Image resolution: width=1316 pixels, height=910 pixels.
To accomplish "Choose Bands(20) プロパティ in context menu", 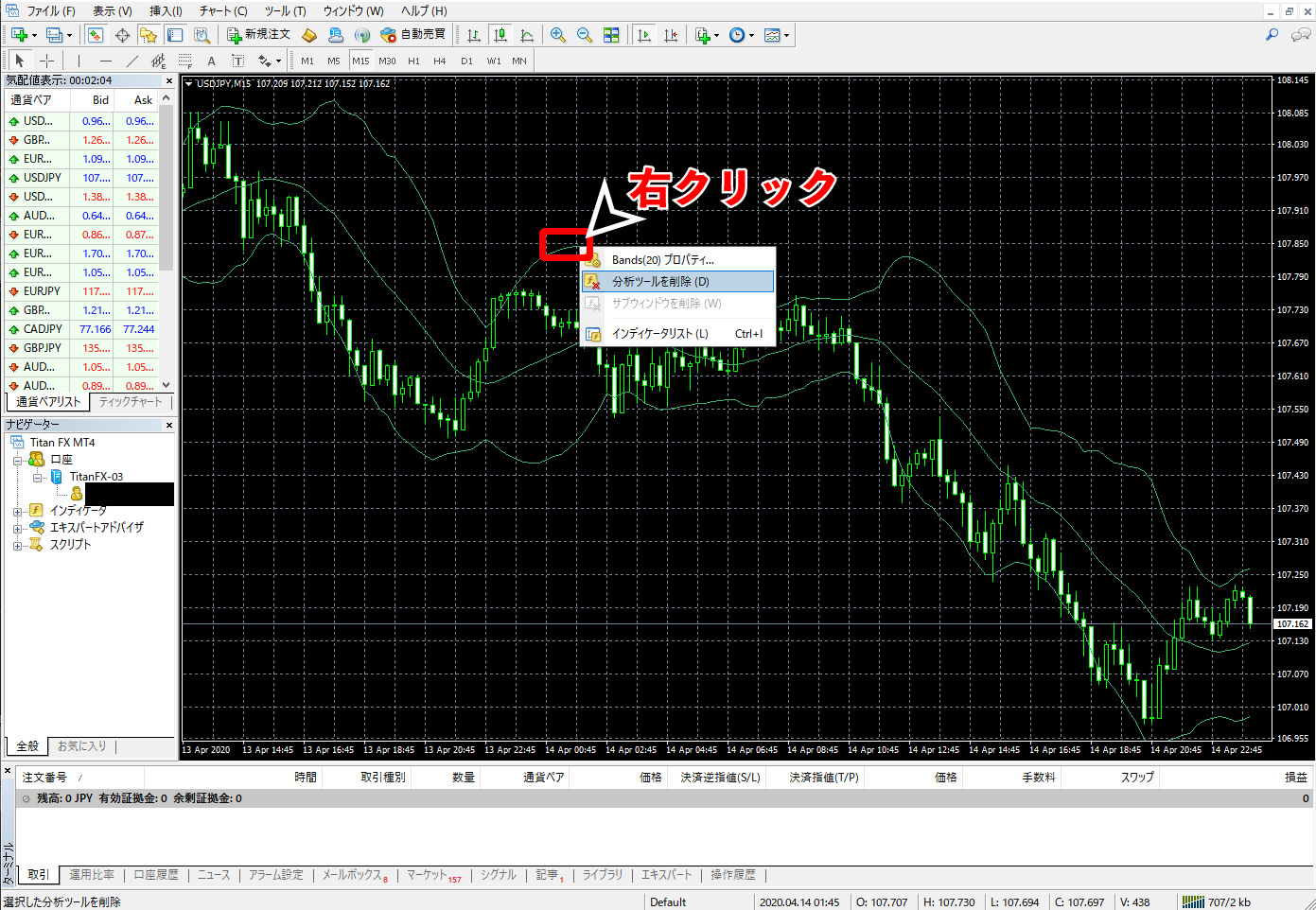I will click(x=677, y=259).
